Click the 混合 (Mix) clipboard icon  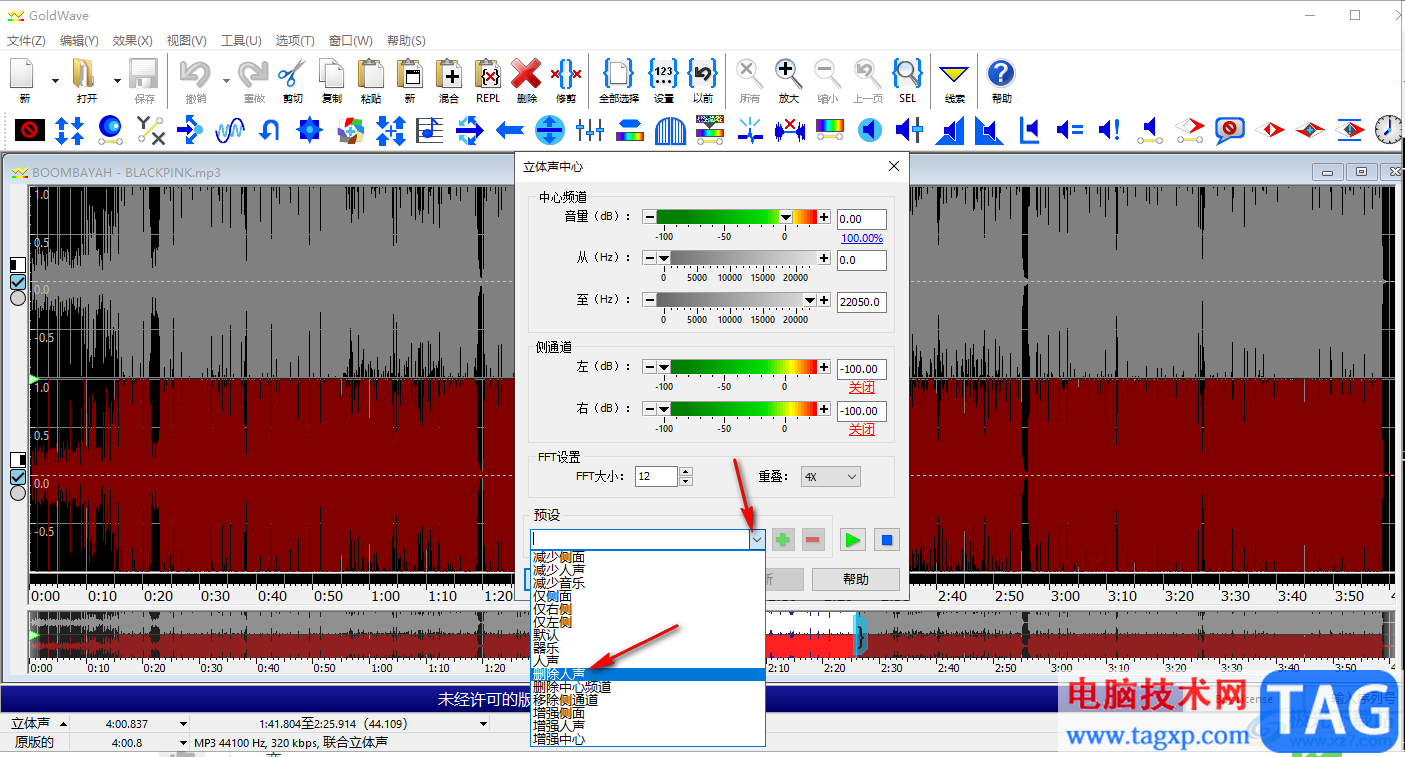point(448,75)
